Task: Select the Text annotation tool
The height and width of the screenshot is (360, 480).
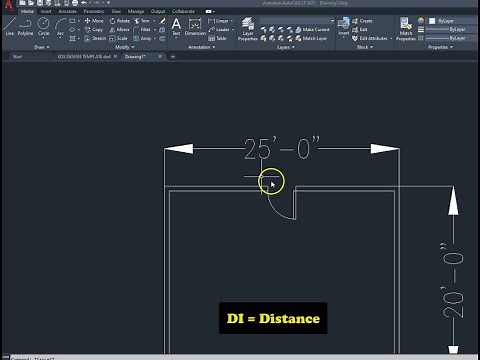Action: click(x=176, y=27)
